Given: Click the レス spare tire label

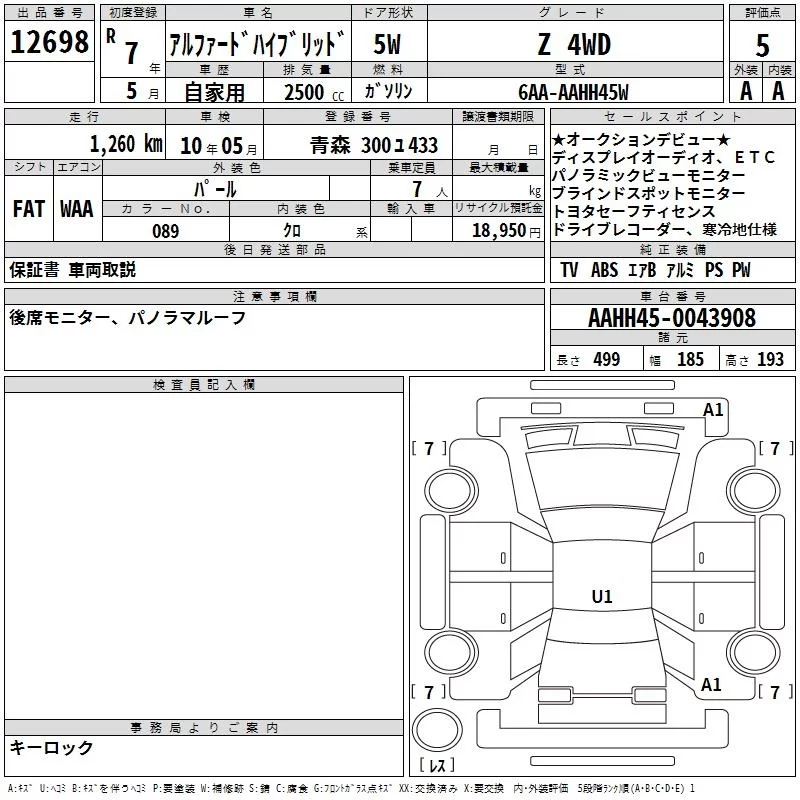Looking at the screenshot, I should pos(437,765).
